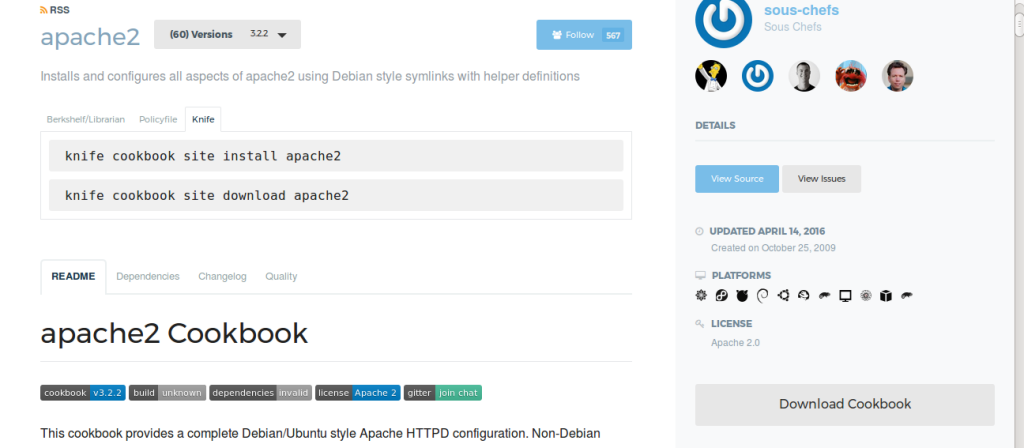Click the Ubuntu platform icon
Image resolution: width=1024 pixels, height=448 pixels.
(x=784, y=296)
